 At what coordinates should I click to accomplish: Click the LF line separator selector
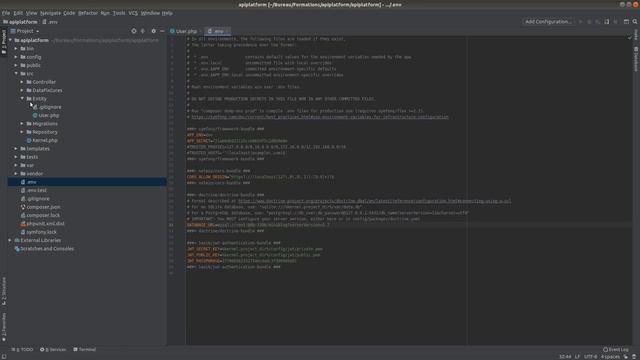pos(578,357)
